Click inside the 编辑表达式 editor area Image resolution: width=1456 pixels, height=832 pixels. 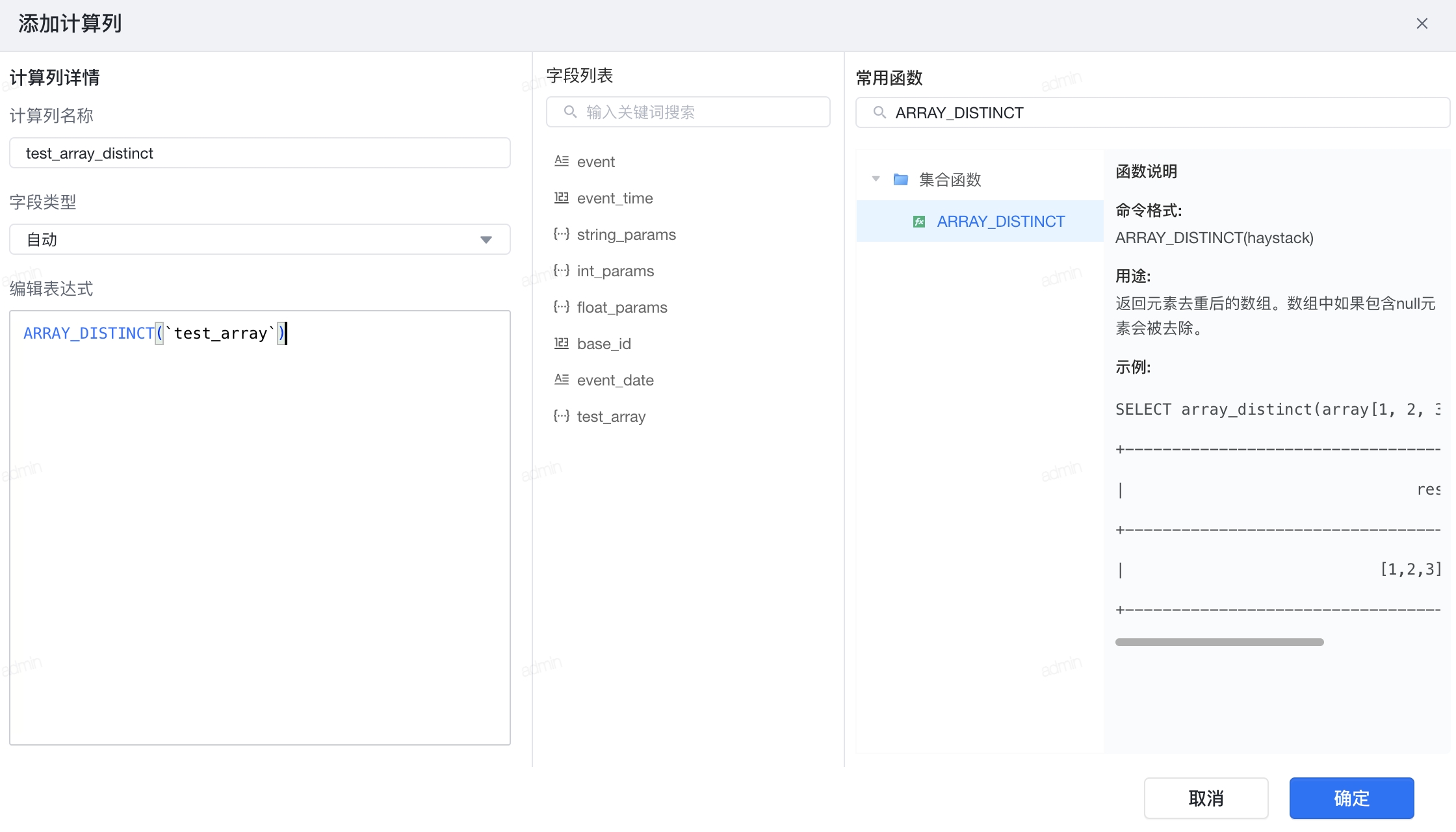click(260, 527)
